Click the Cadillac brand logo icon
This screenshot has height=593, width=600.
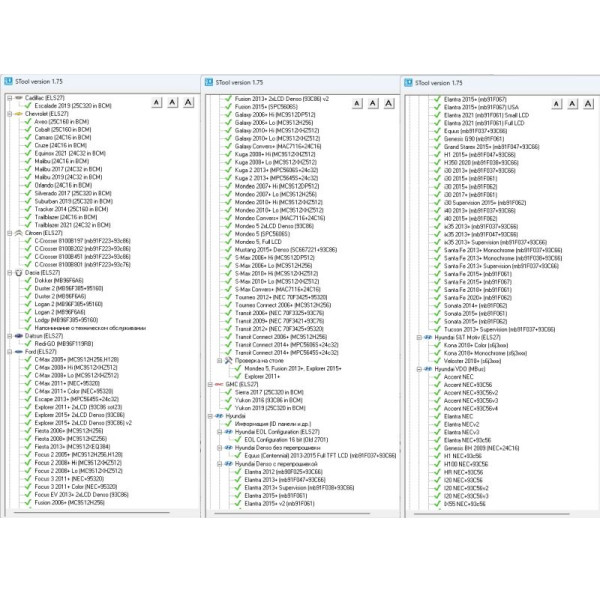tap(17, 98)
